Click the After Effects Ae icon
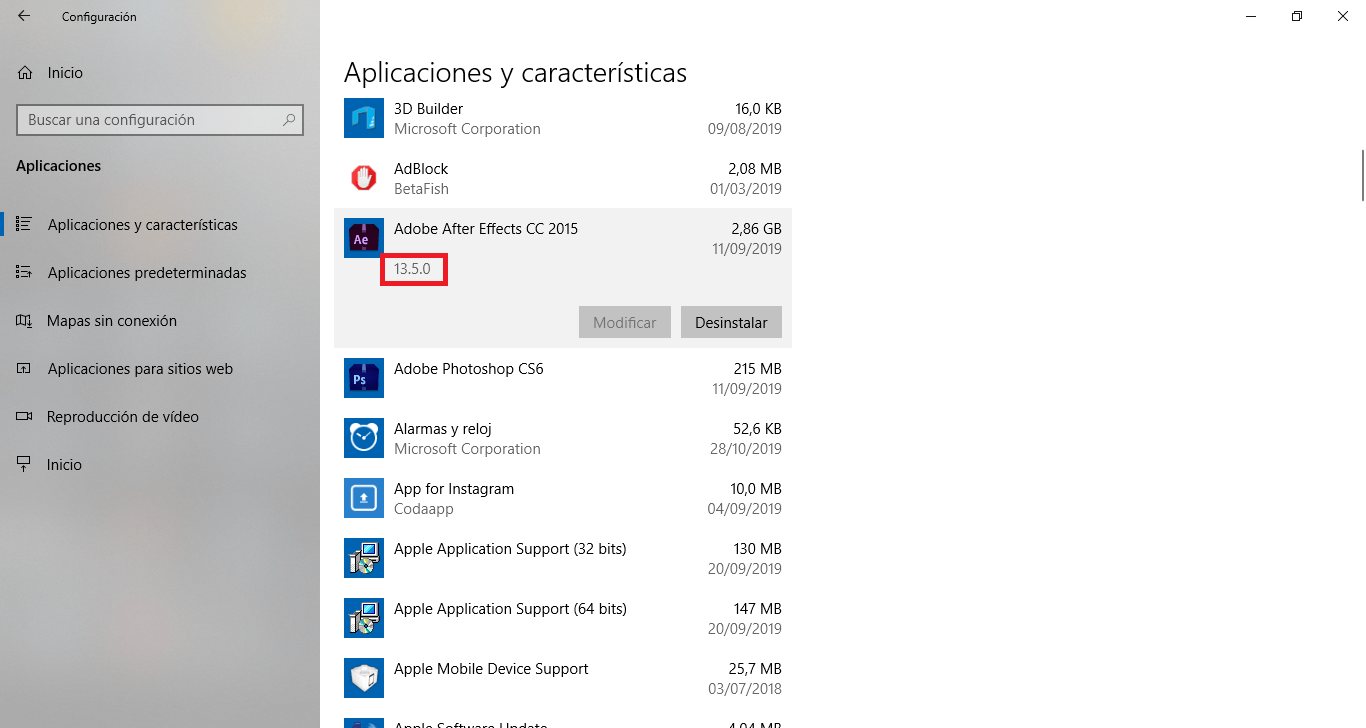1366x728 pixels. (363, 238)
